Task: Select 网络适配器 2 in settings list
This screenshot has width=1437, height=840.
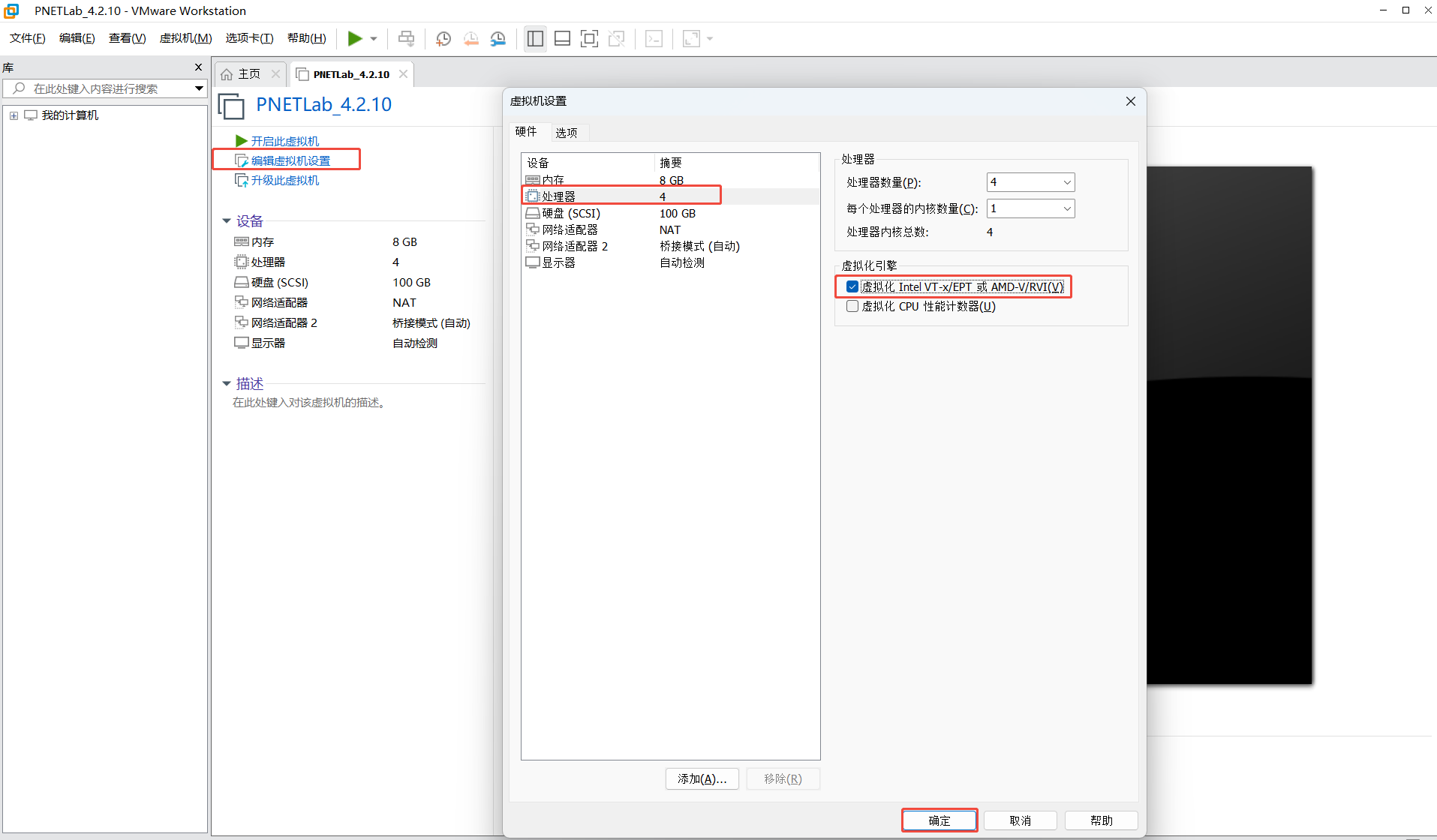Action: [x=670, y=246]
